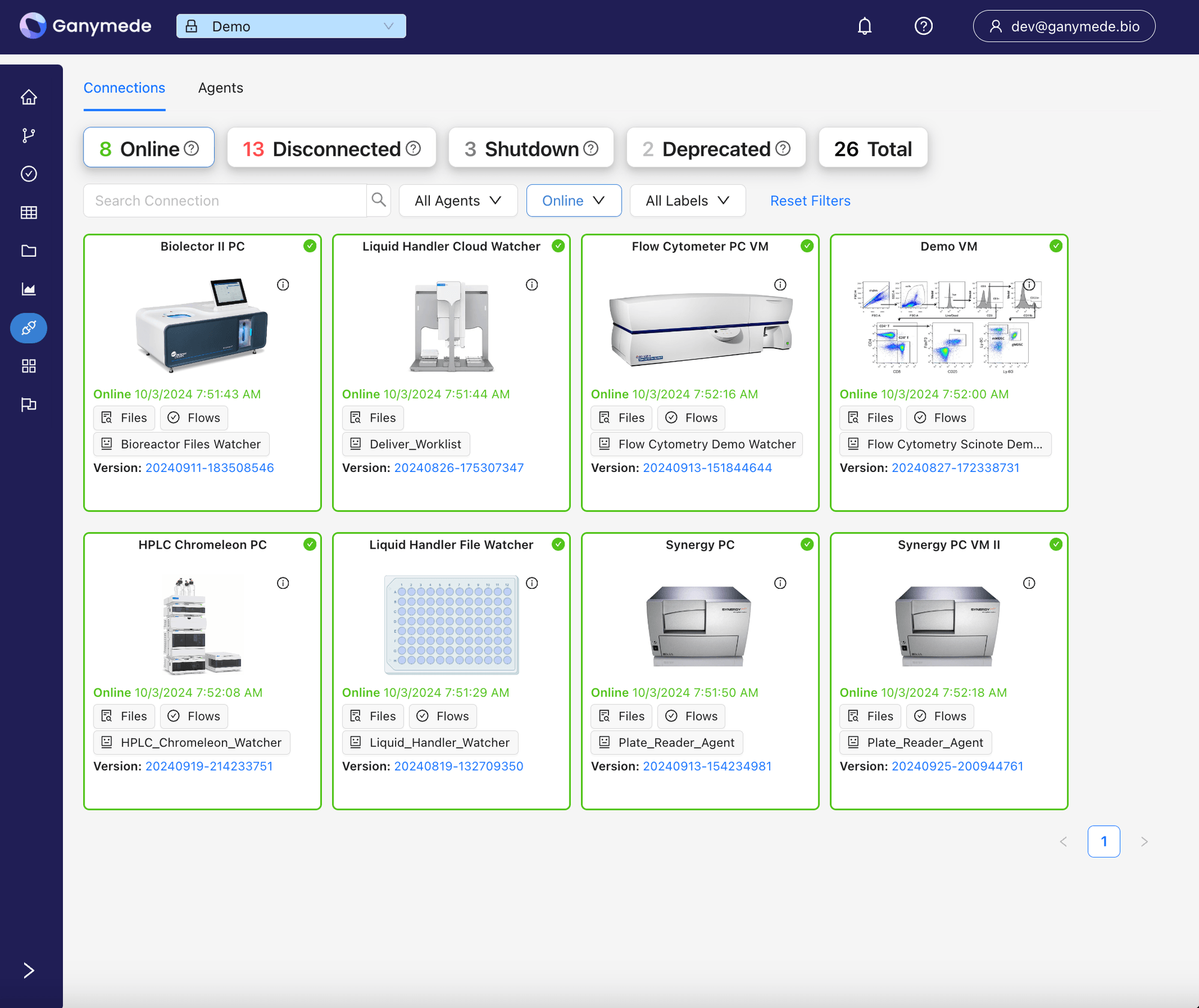Go to Home in sidebar
Image resolution: width=1199 pixels, height=1008 pixels.
pos(29,97)
